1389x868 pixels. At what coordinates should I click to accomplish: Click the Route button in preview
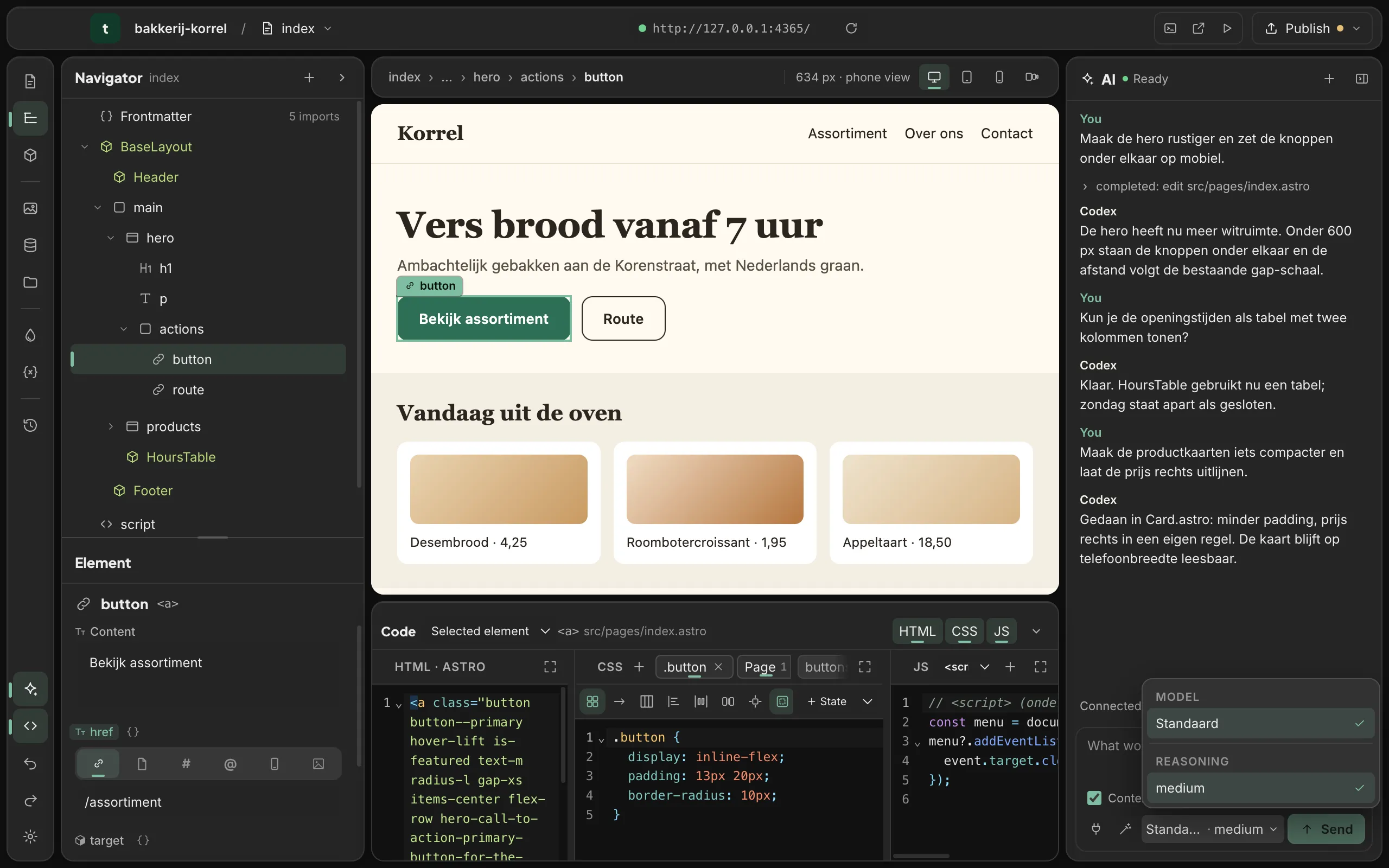[623, 318]
